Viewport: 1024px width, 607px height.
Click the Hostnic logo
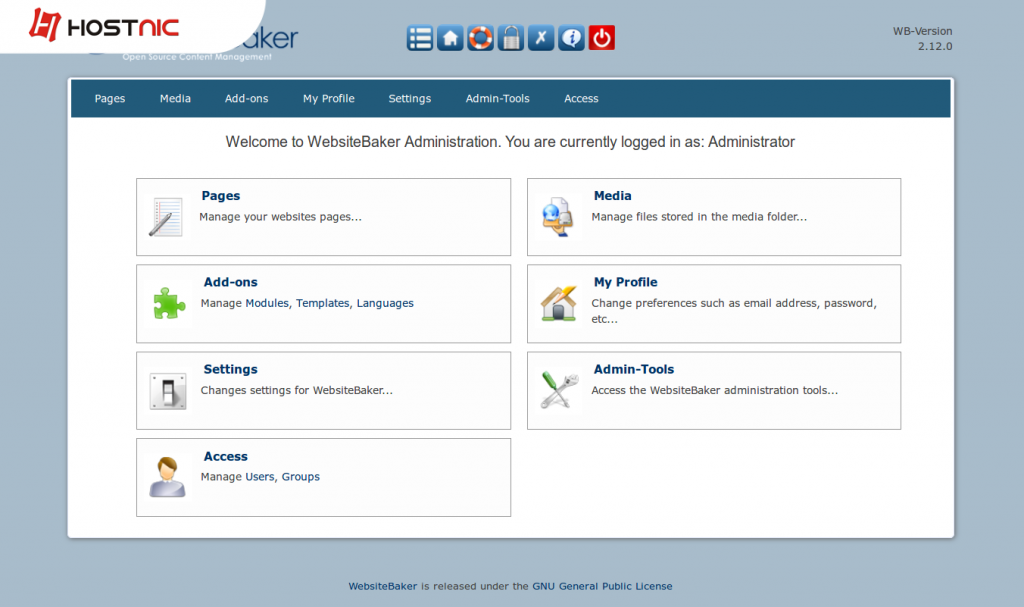click(x=104, y=26)
